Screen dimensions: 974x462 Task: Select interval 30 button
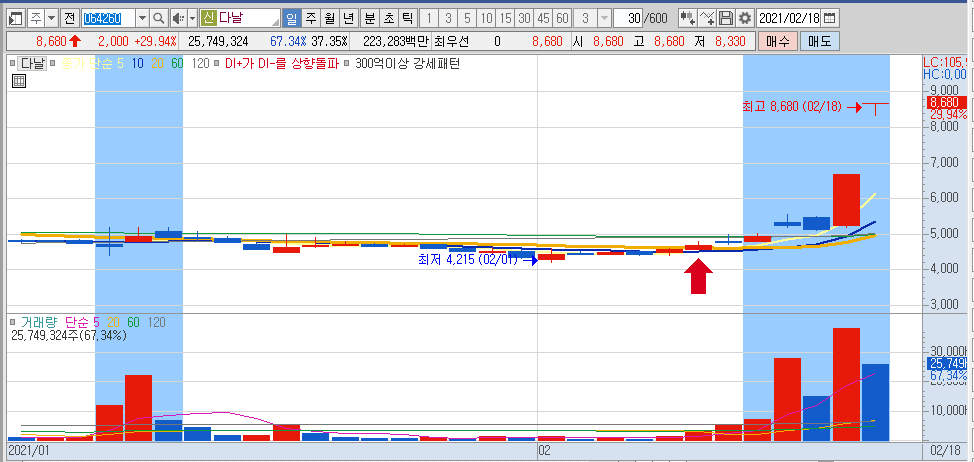pyautogui.click(x=525, y=19)
